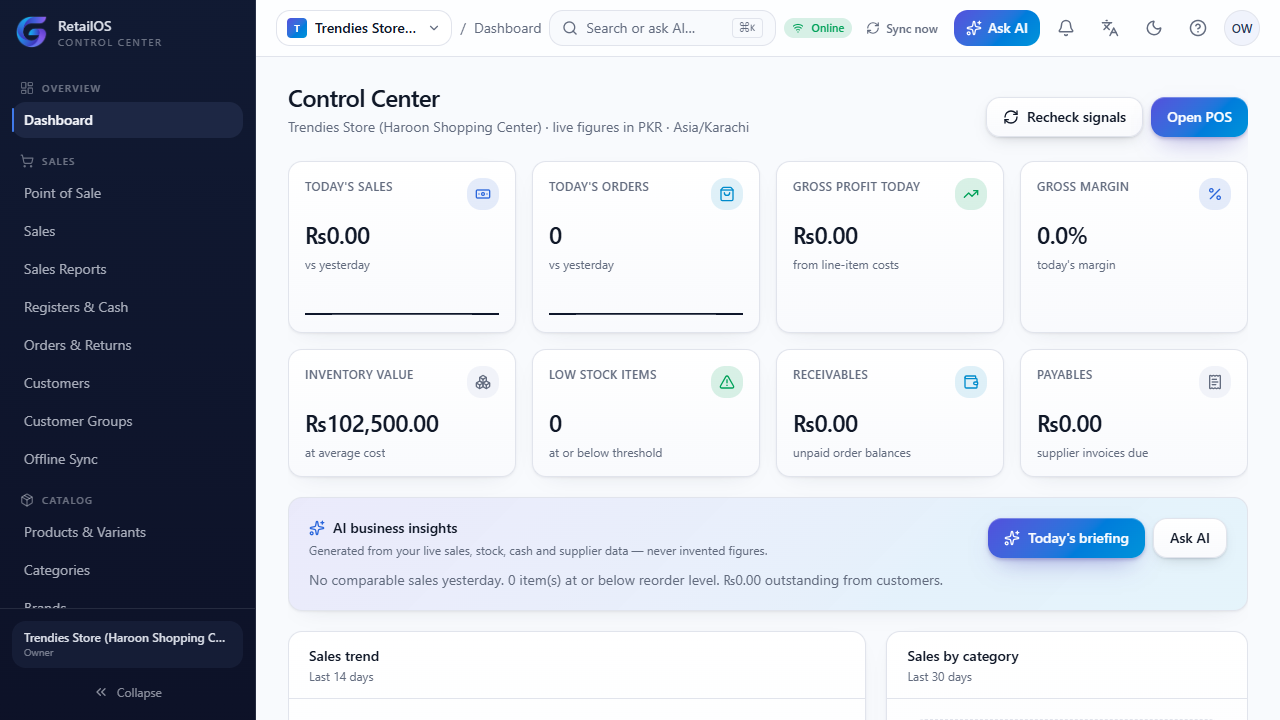Open Sales Reports

[x=127, y=269]
